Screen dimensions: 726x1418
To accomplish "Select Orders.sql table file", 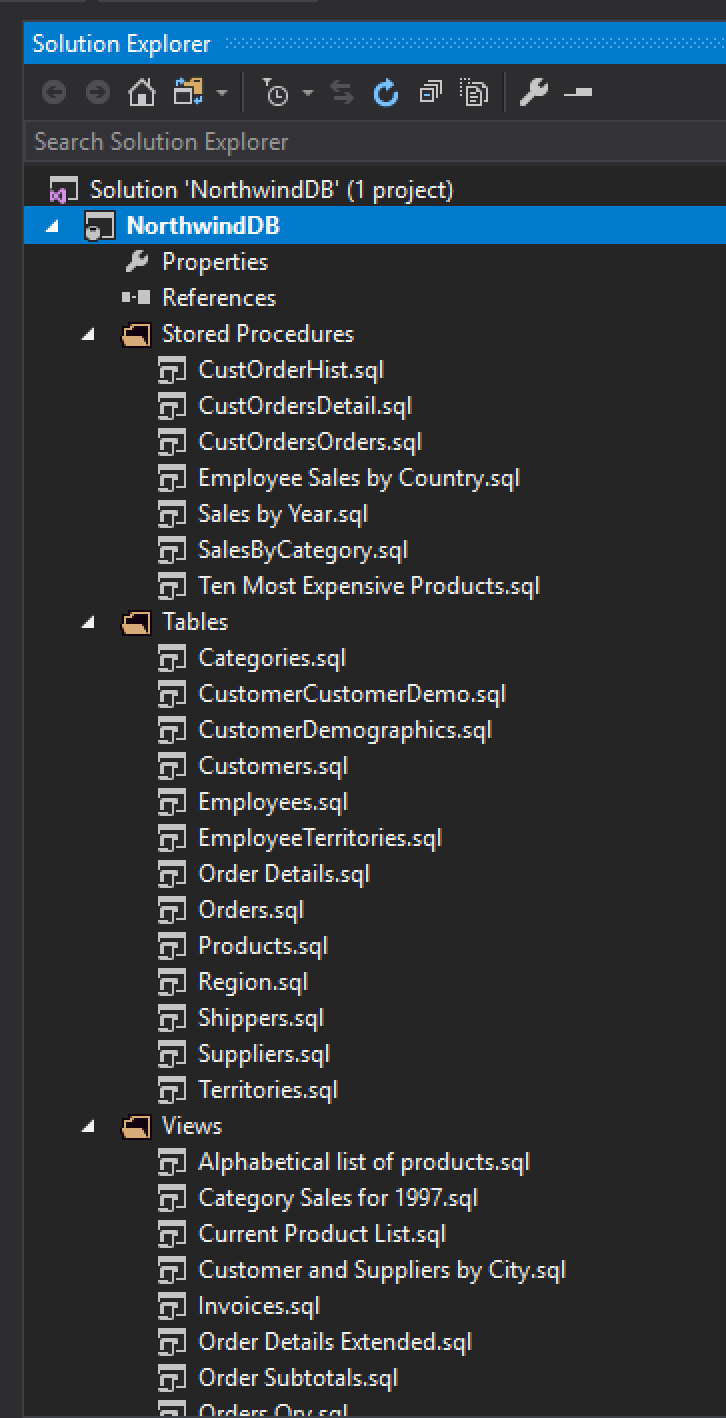I will (251, 910).
